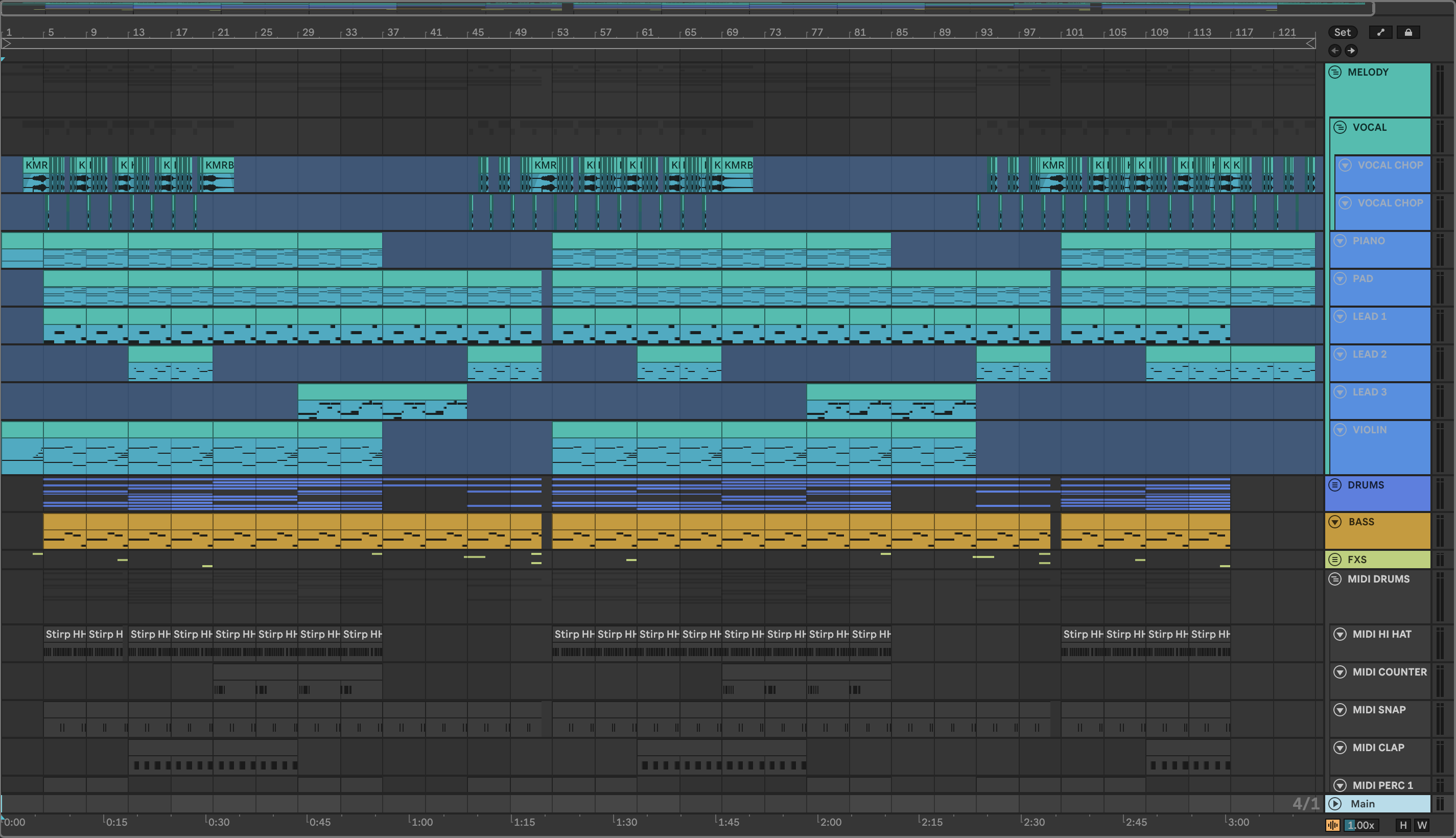Select the MIDI COUNTER track name
The image size is (1456, 838).
point(1389,672)
